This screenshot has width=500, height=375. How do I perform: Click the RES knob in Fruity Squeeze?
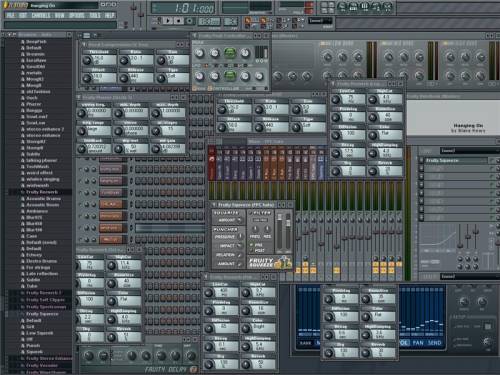[267, 229]
